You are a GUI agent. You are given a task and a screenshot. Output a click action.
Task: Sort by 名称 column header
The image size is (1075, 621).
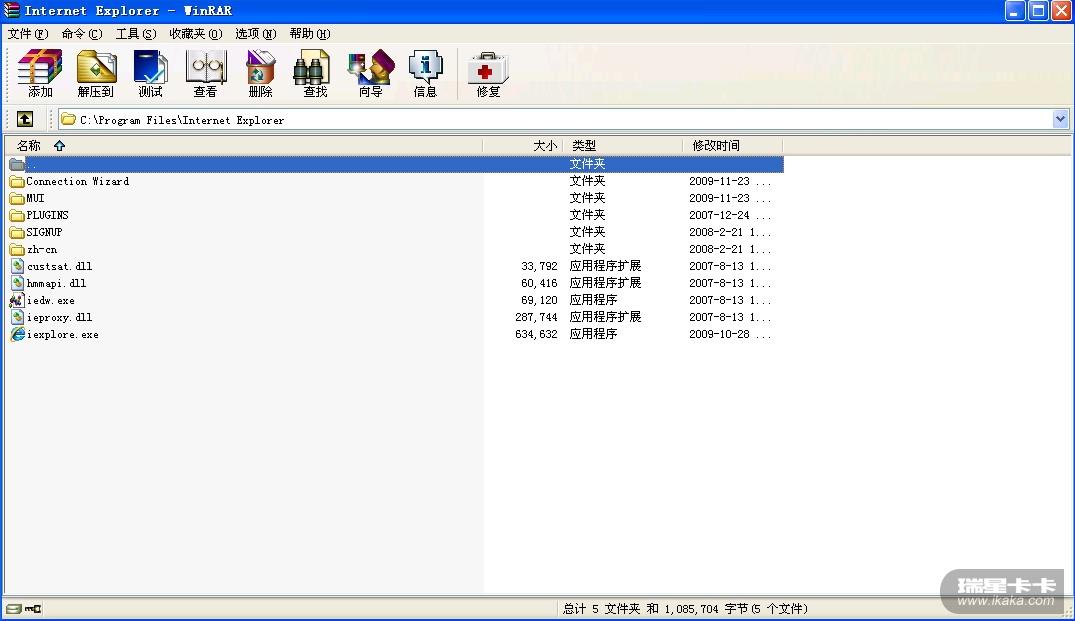pyautogui.click(x=243, y=145)
